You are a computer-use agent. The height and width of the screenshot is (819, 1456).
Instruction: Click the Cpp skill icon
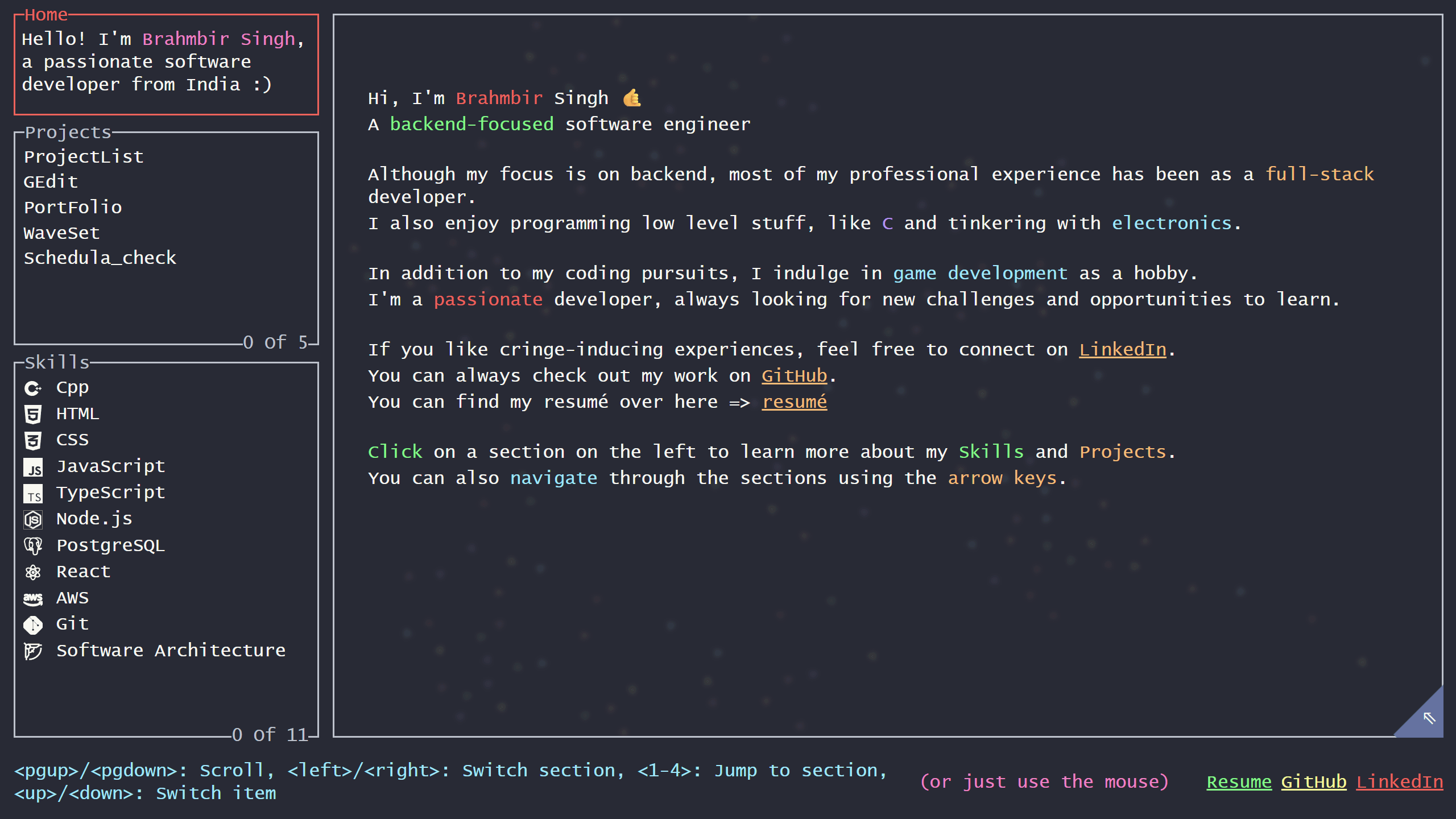point(33,388)
